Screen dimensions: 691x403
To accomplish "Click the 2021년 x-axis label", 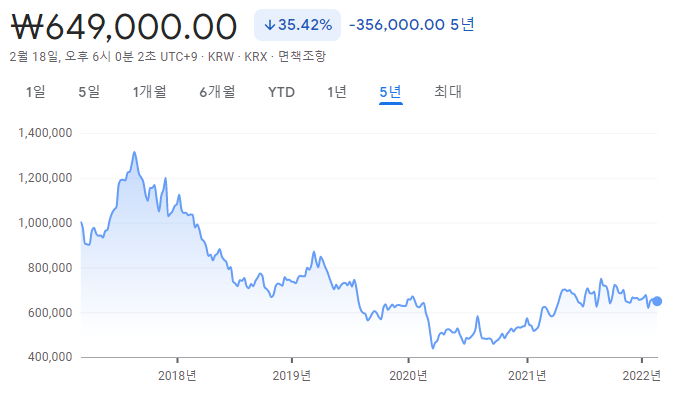I will click(x=527, y=376).
